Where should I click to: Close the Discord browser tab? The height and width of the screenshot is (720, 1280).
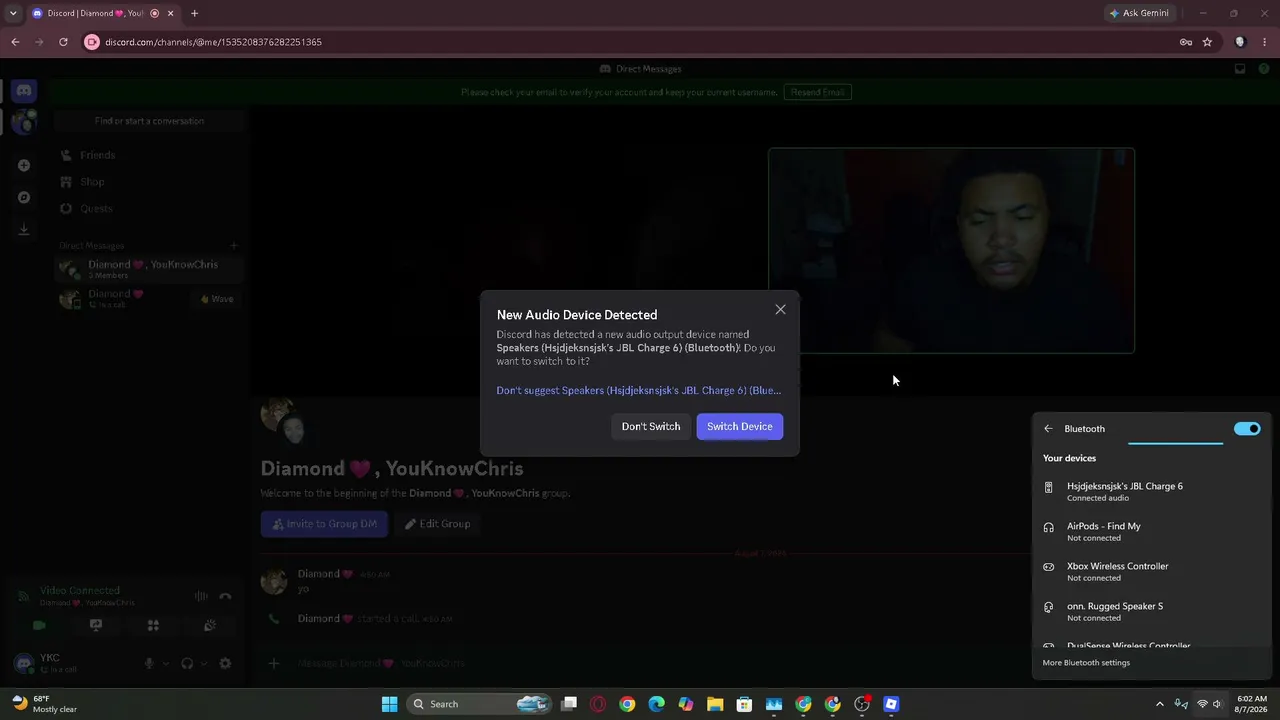(x=170, y=13)
